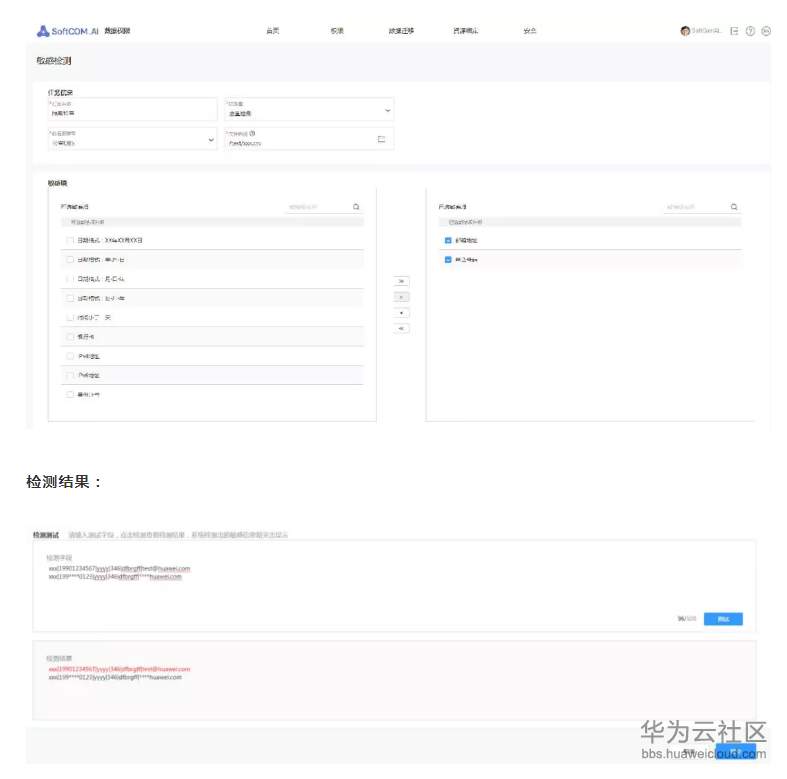
Task: Click the SoftCOM AI logo
Action: click(68, 31)
